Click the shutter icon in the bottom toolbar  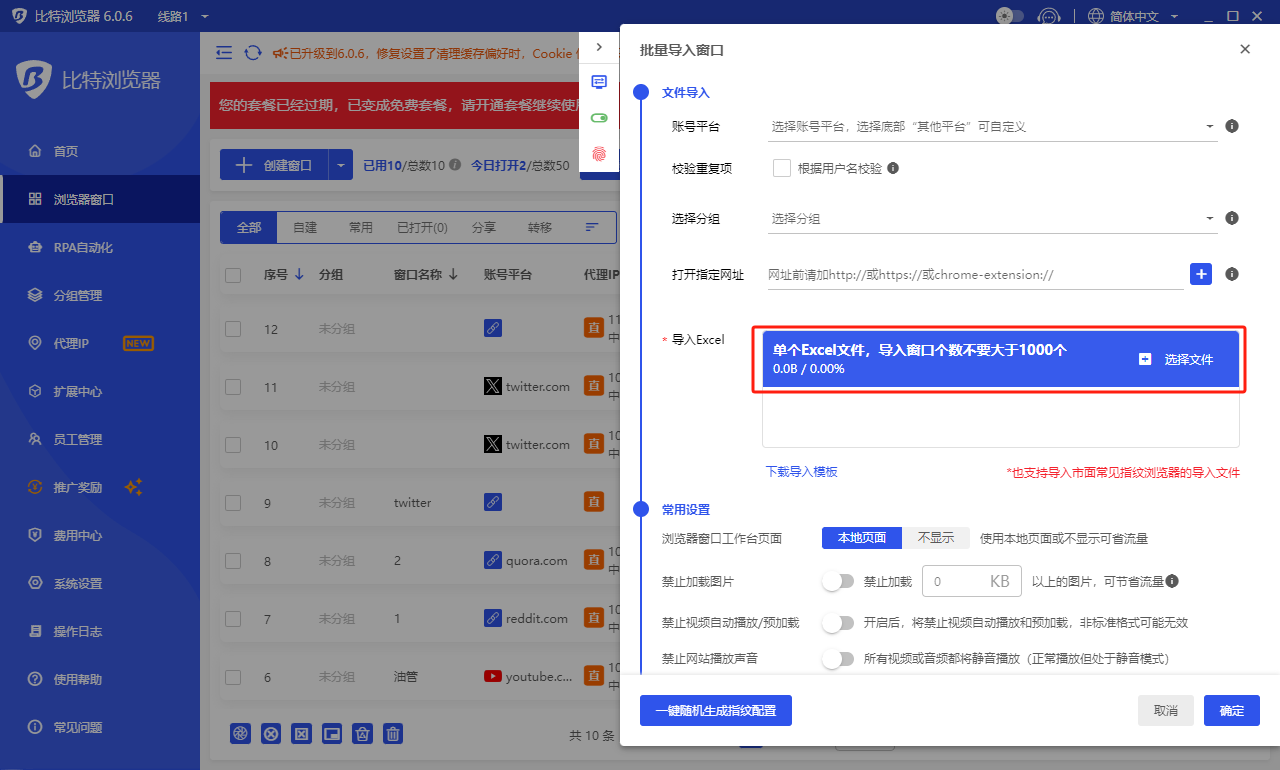pos(240,733)
